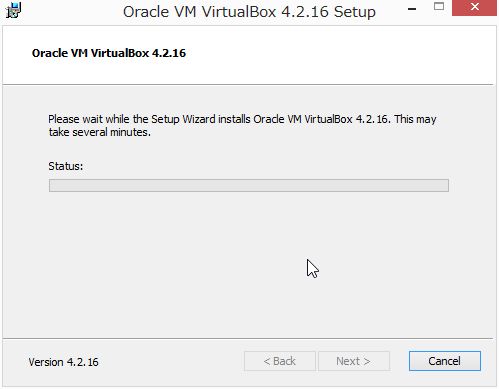This screenshot has height=389, width=499.
Task: Cancel the VirtualBox installation
Action: click(445, 361)
